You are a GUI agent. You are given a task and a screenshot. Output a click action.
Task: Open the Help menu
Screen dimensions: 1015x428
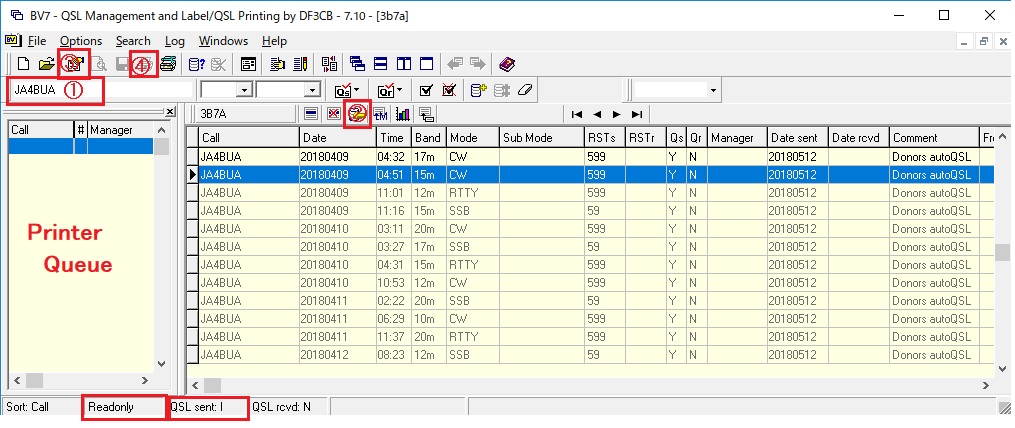[274, 41]
